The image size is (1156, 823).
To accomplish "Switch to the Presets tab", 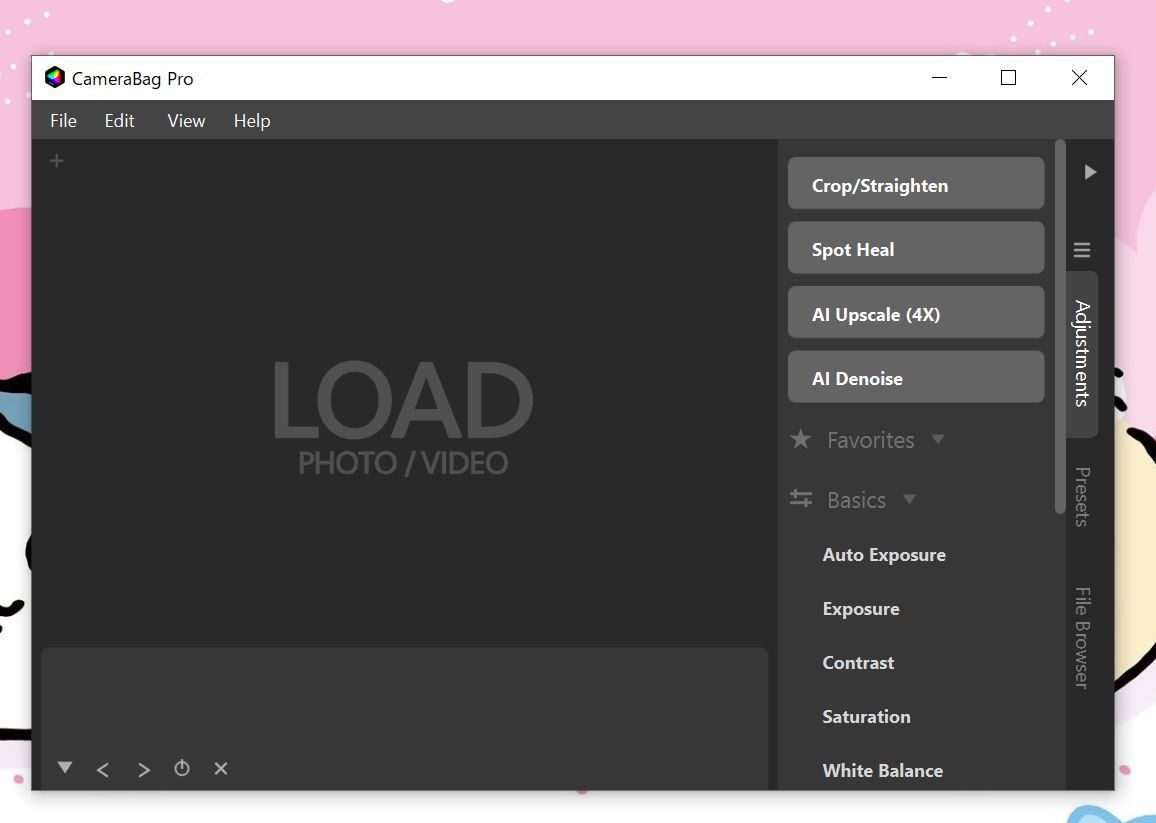I will (1081, 497).
